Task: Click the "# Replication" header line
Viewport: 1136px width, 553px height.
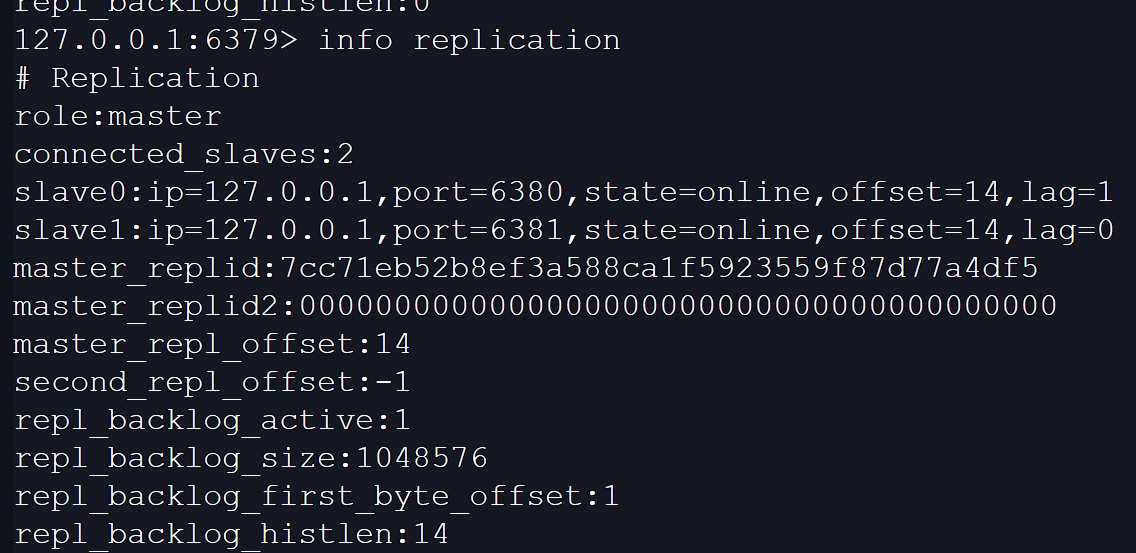Action: click(x=137, y=79)
